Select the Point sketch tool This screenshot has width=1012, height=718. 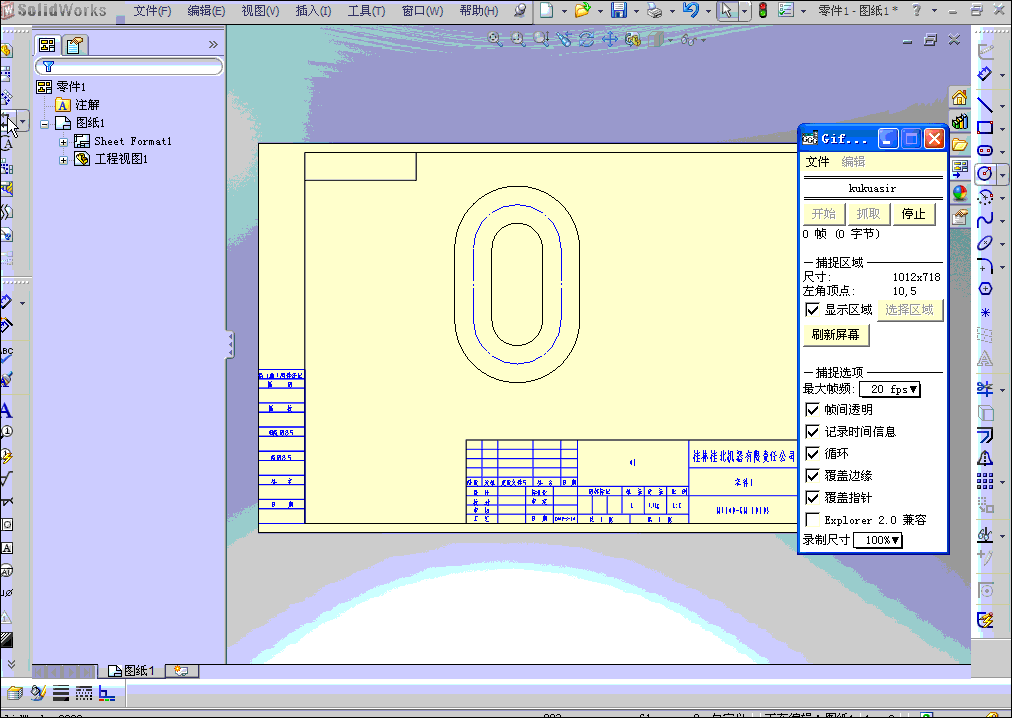tap(985, 313)
